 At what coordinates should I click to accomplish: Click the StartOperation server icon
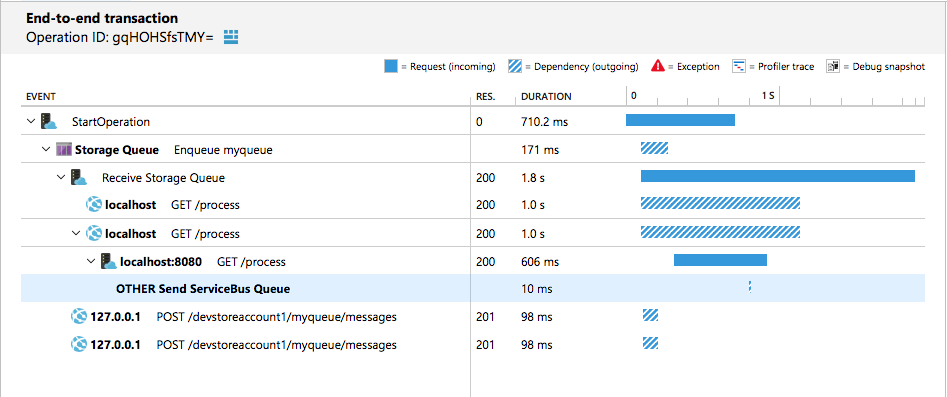click(x=48, y=121)
